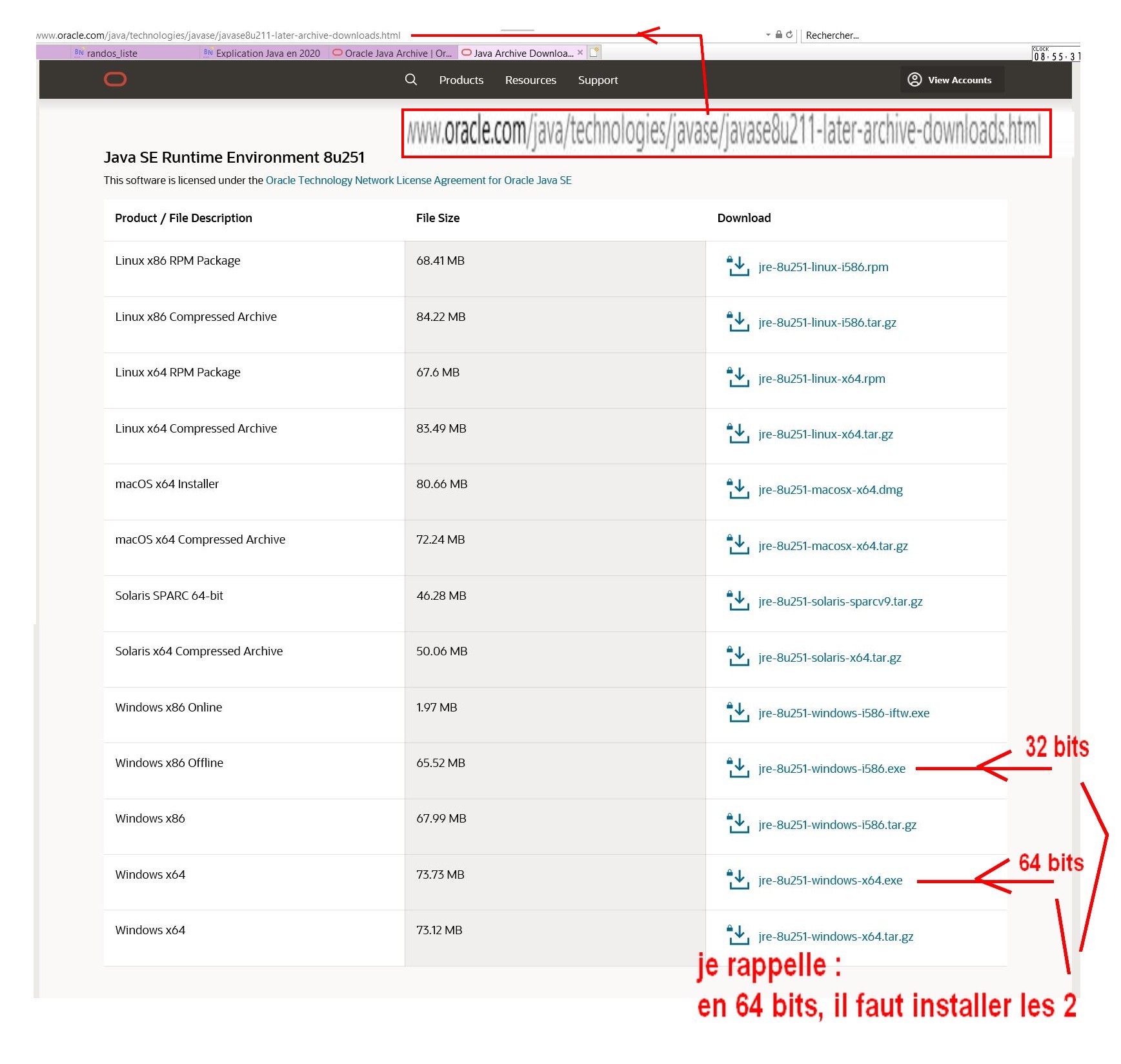Select the Solaris SPARC 64-bit row label
1121x1064 pixels.
[x=169, y=595]
